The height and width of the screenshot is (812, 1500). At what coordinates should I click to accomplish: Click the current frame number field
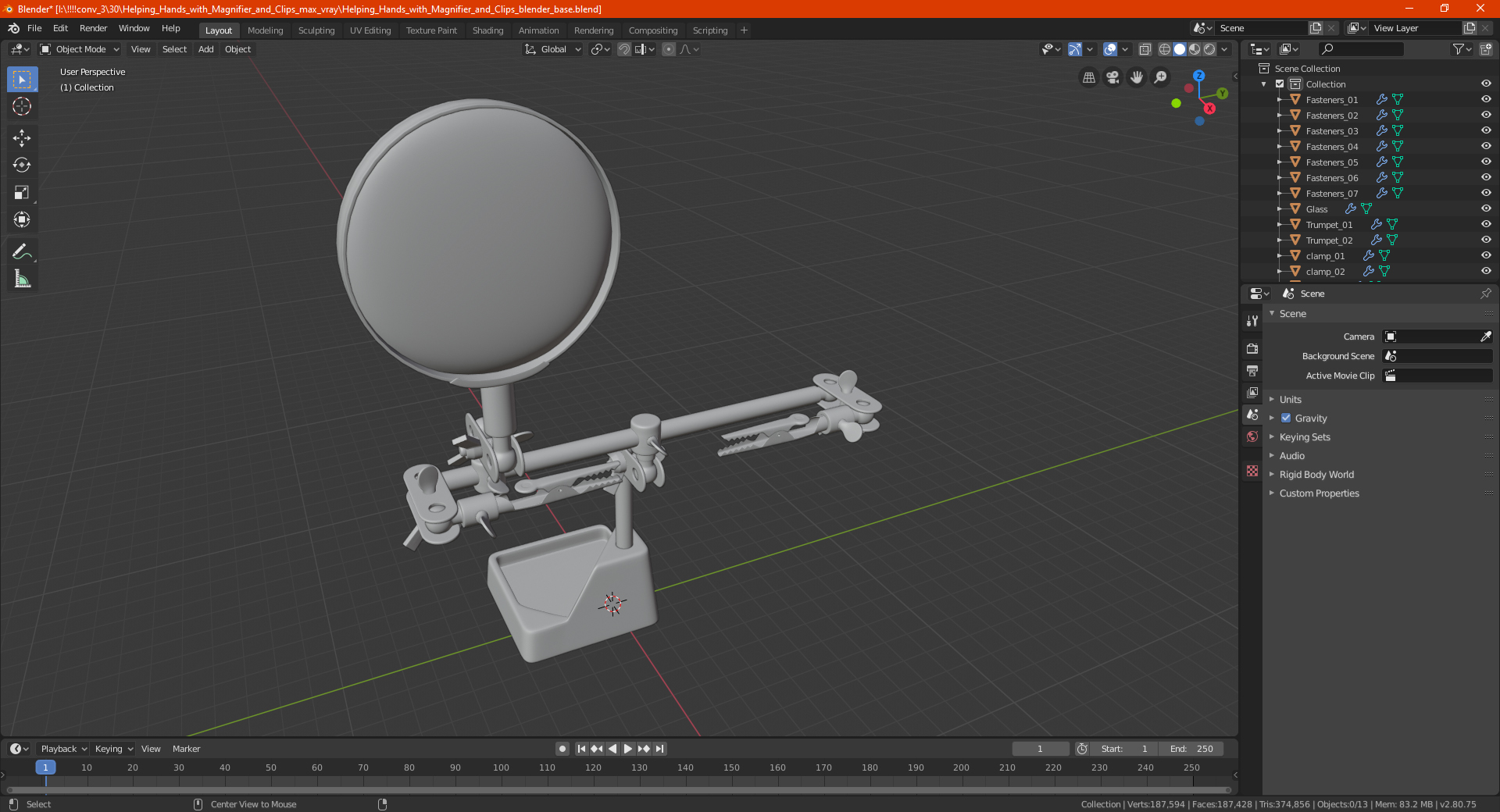coord(1040,749)
